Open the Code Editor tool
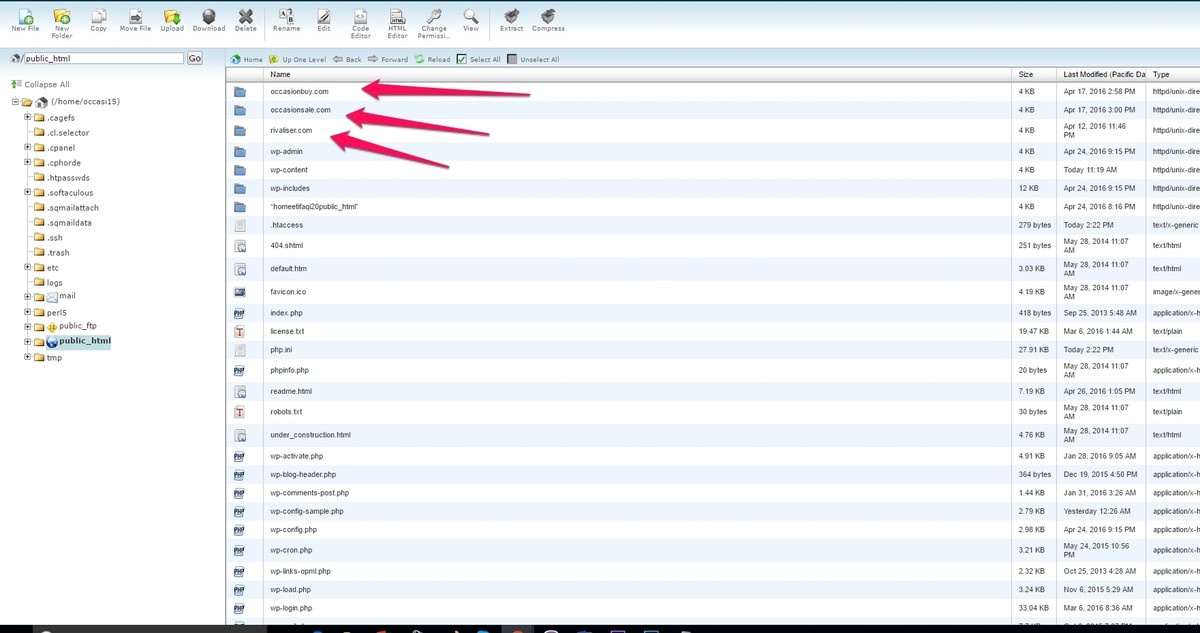This screenshot has width=1200, height=633. click(x=360, y=19)
